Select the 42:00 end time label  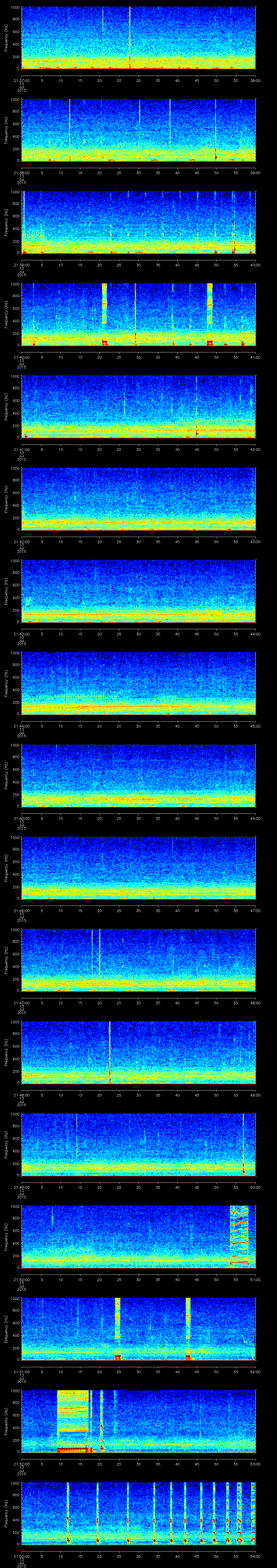pos(256,449)
